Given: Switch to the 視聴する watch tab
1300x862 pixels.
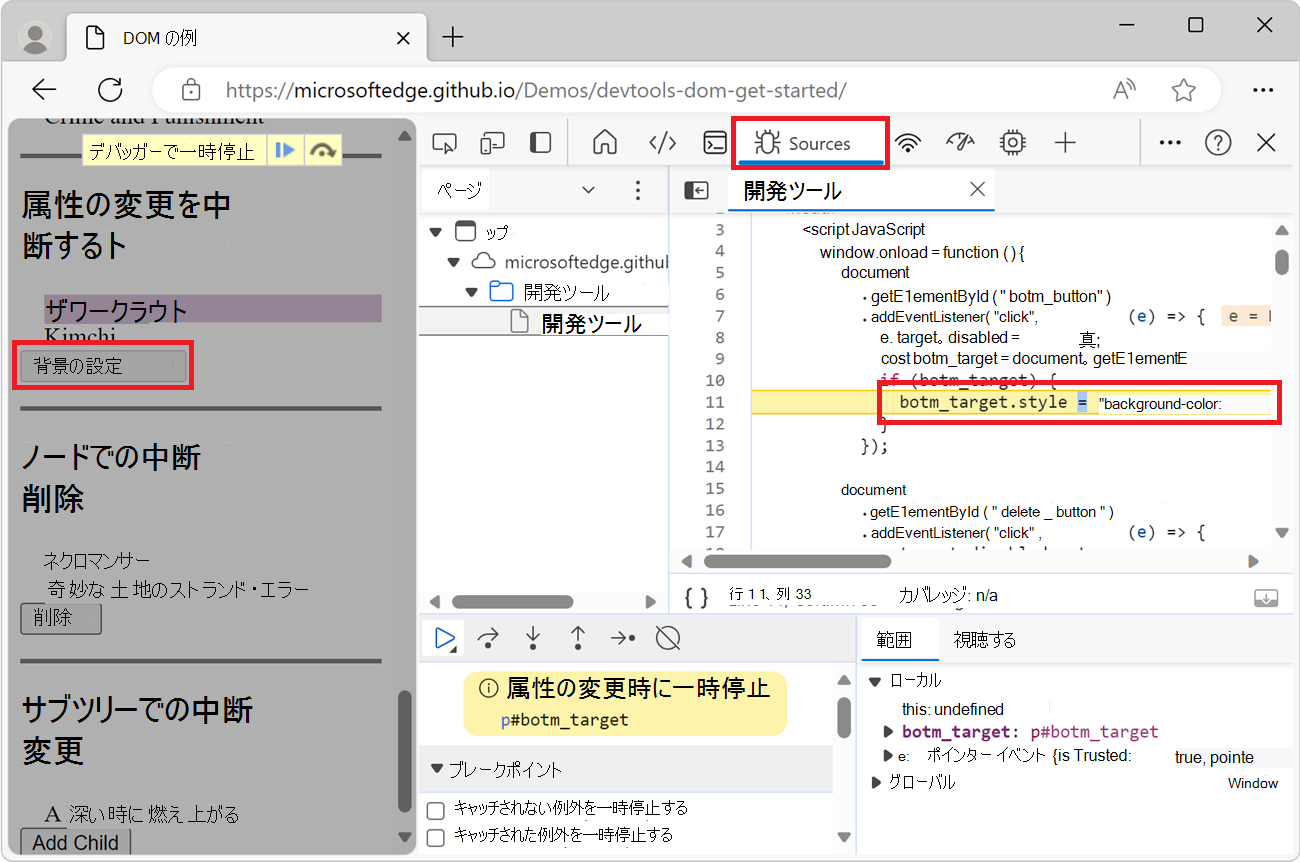Looking at the screenshot, I should coord(984,640).
